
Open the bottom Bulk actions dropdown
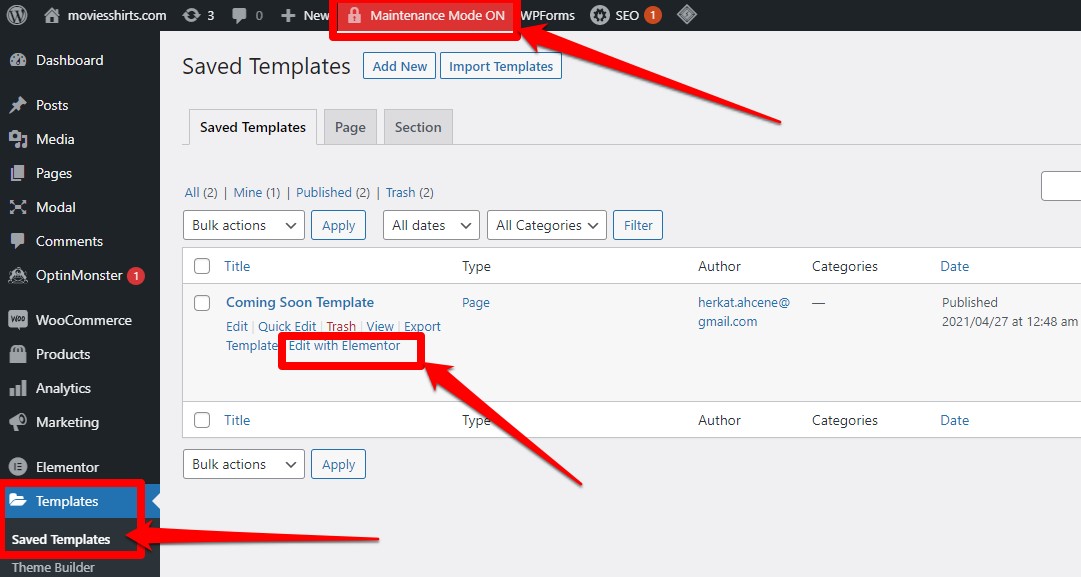244,465
